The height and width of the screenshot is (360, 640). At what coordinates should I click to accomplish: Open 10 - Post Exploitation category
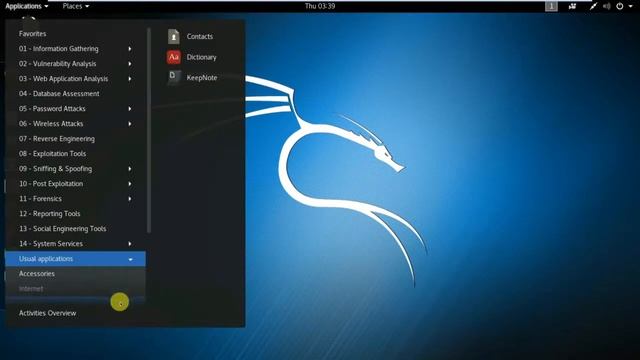51,184
